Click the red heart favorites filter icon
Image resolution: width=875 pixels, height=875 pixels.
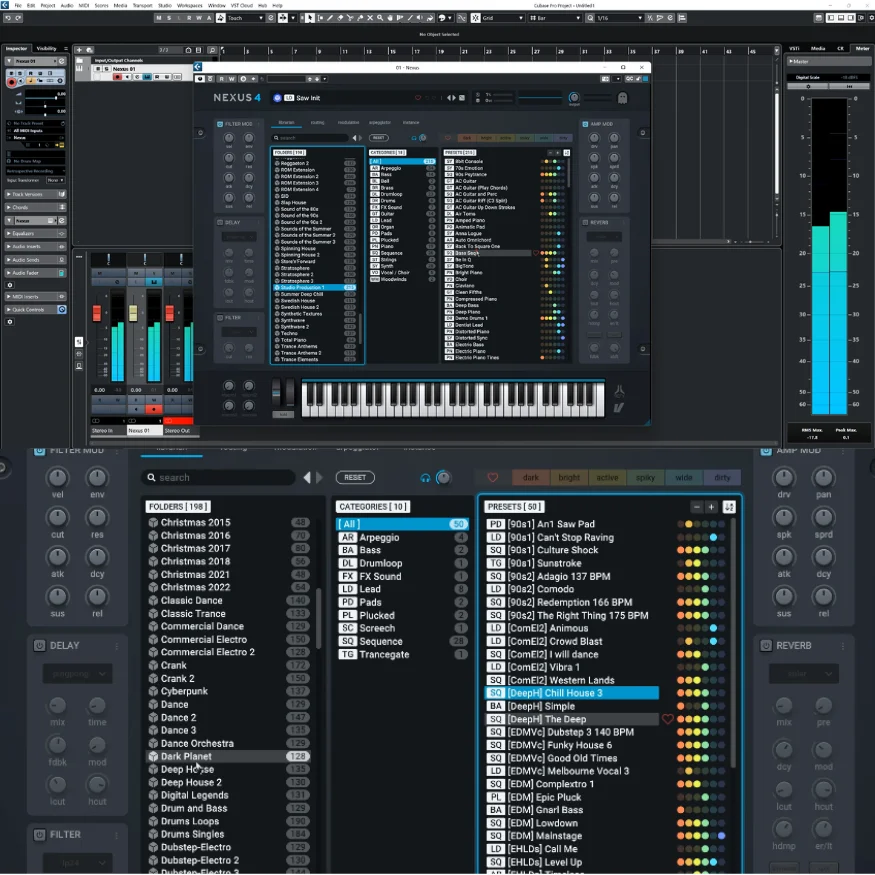click(x=492, y=478)
